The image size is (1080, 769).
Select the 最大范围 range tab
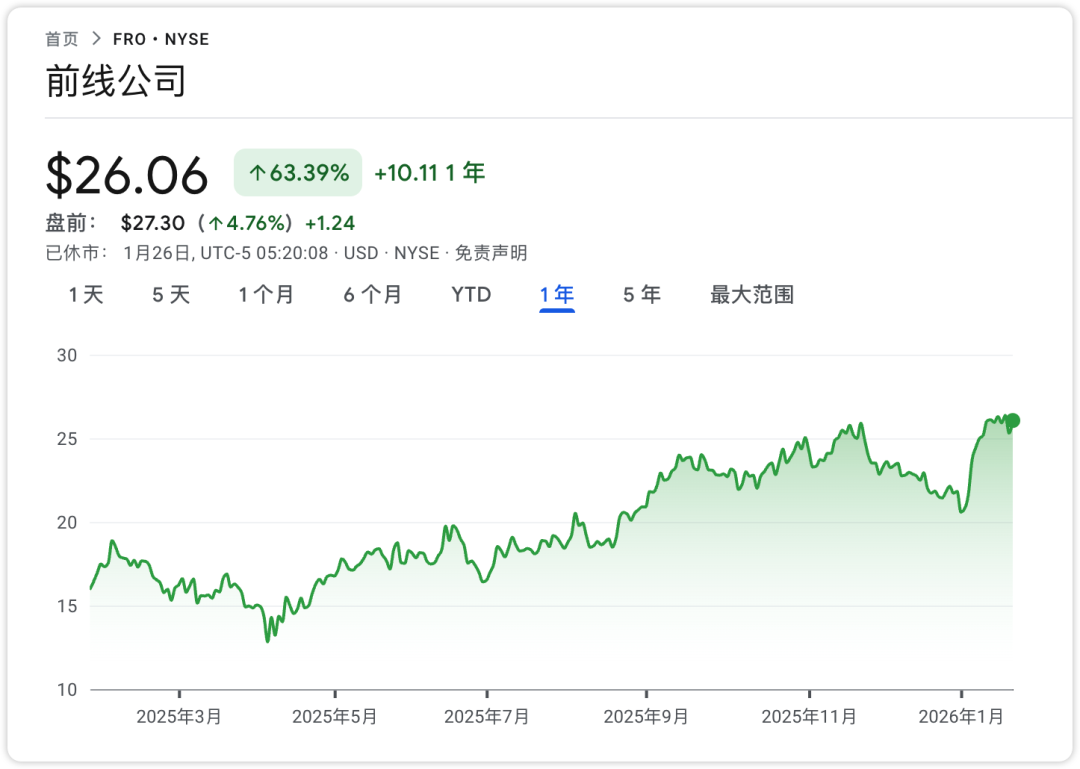752,295
